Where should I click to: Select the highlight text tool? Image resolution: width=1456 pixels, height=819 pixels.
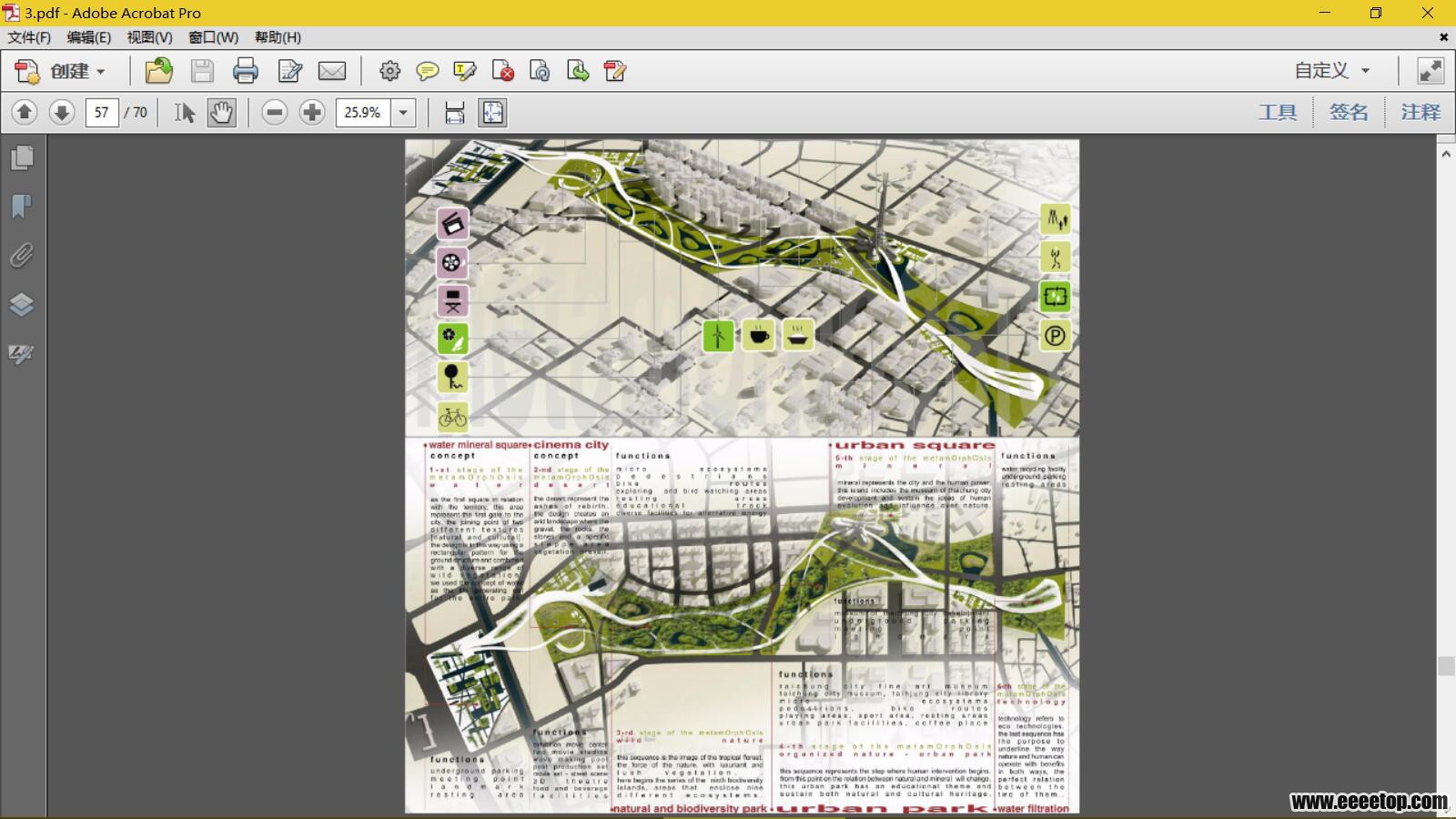tap(465, 71)
